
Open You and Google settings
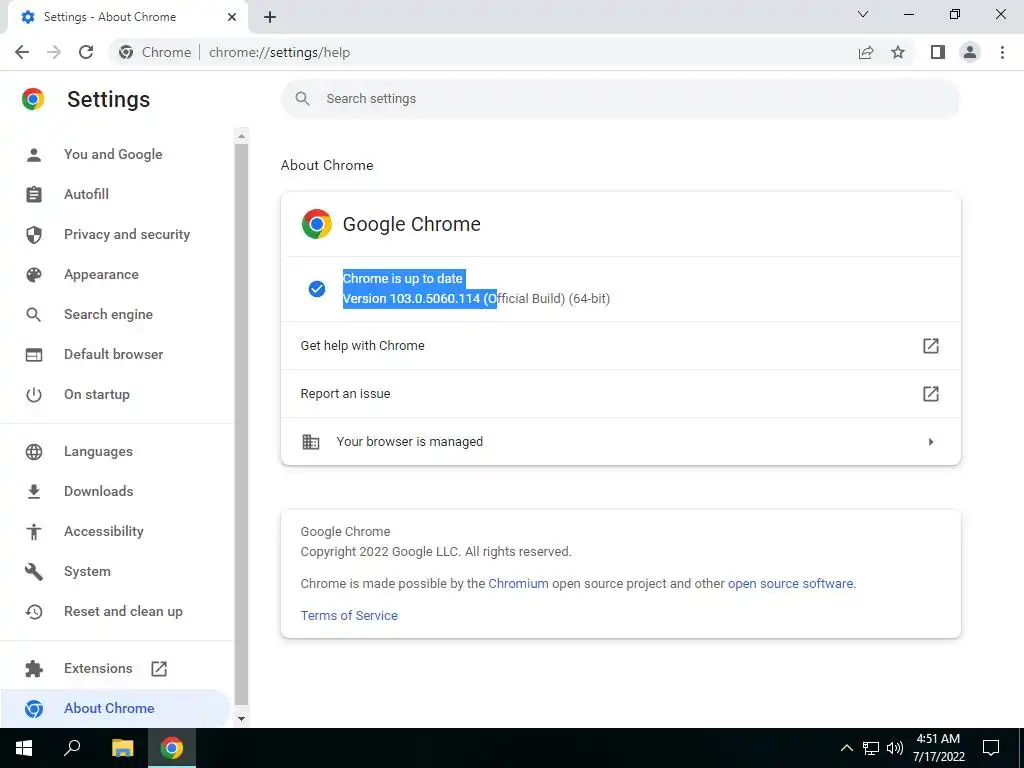click(113, 154)
